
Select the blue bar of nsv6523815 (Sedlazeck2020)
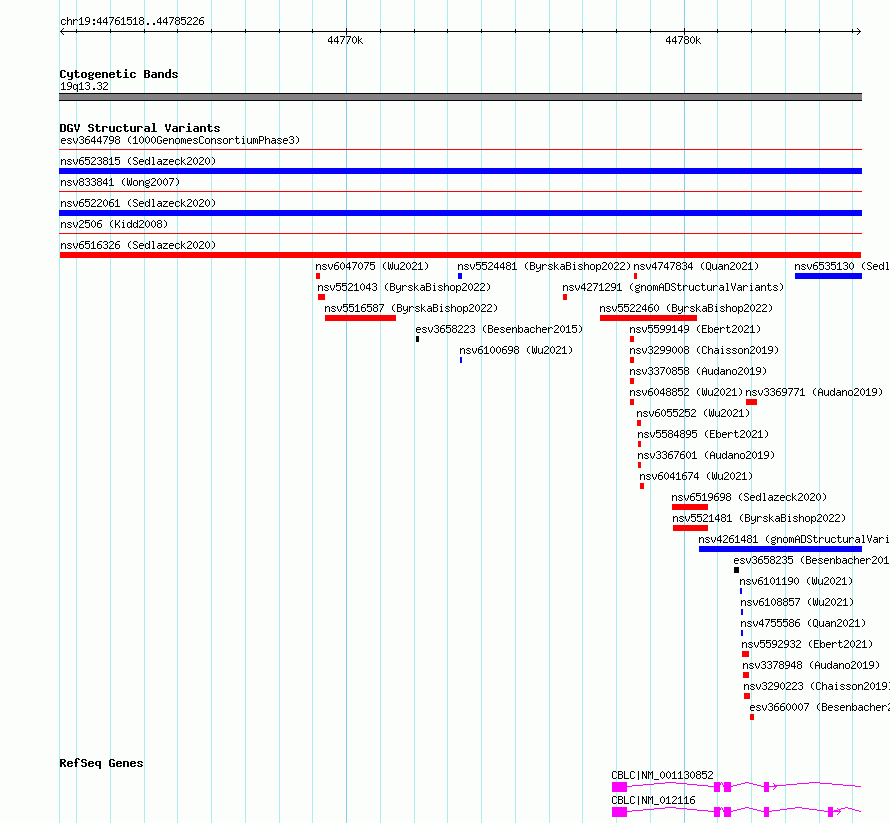(460, 171)
